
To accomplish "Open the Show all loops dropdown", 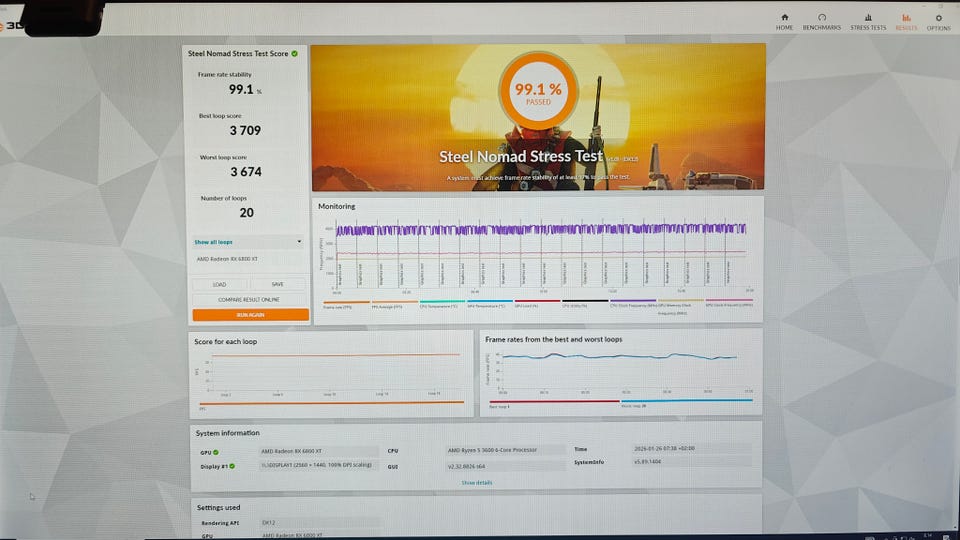I will (x=248, y=242).
